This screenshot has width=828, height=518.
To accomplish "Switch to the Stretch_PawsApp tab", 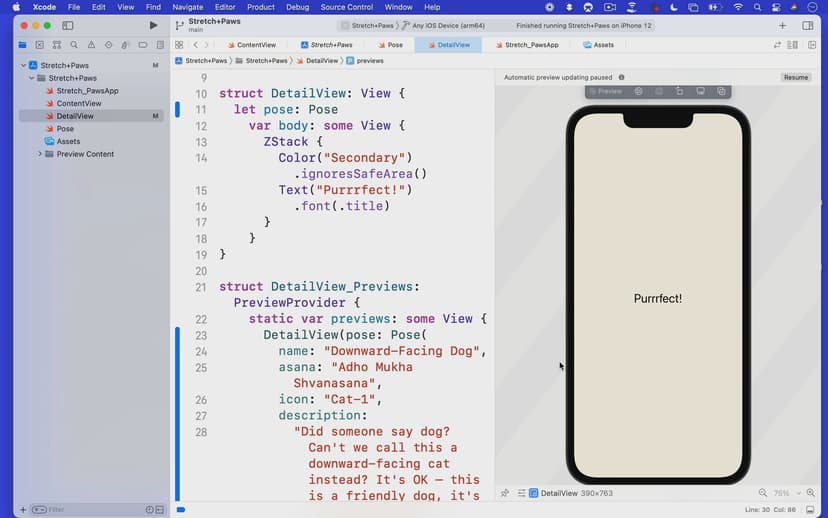I will [x=530, y=45].
